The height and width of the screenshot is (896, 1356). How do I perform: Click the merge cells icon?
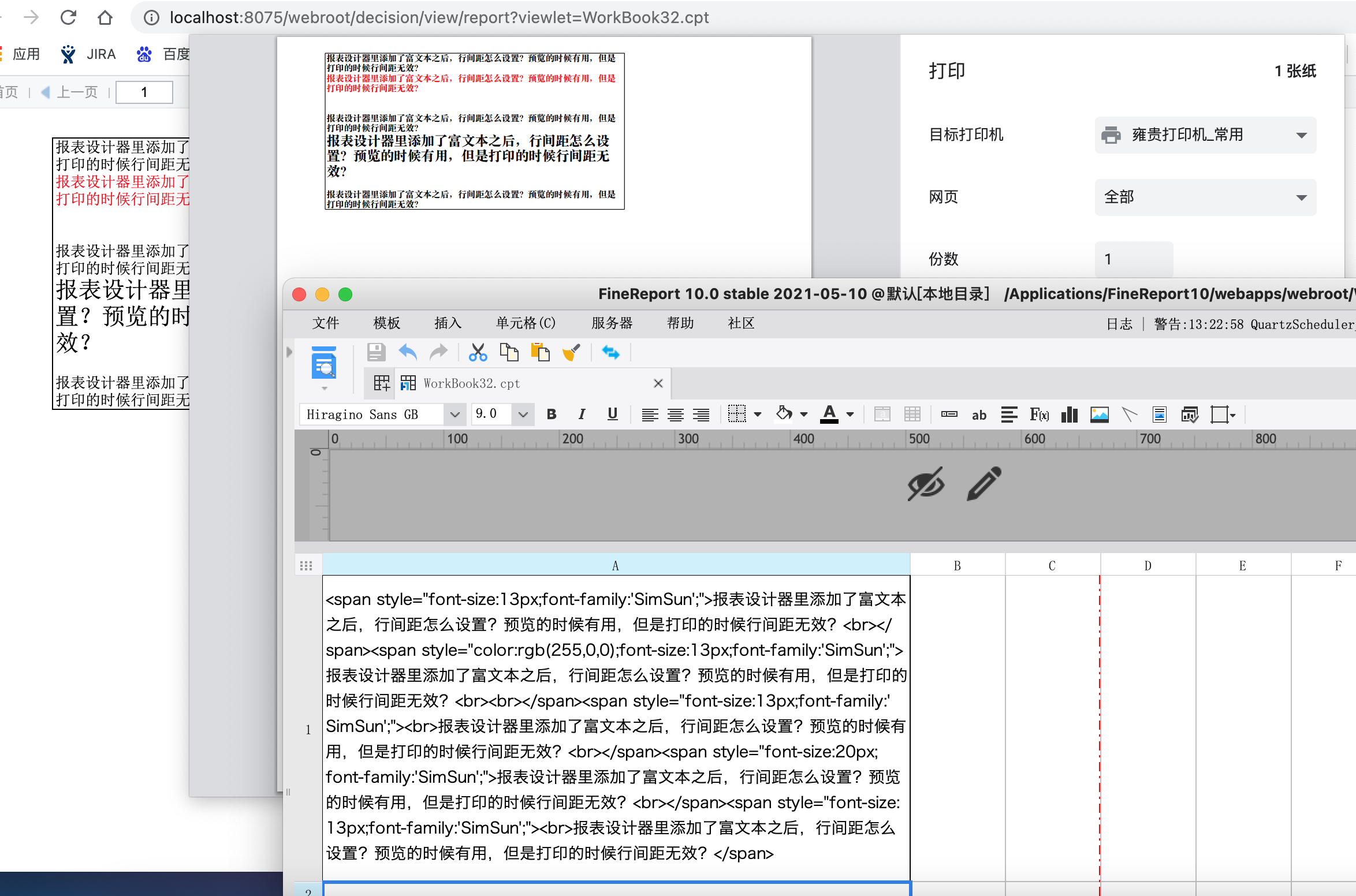point(882,414)
